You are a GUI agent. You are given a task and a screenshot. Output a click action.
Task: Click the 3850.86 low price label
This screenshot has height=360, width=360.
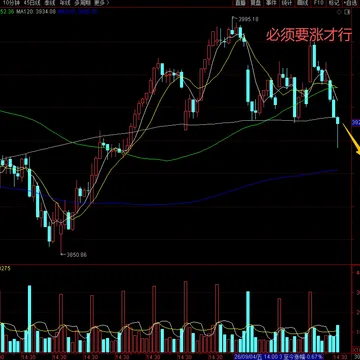point(77,255)
